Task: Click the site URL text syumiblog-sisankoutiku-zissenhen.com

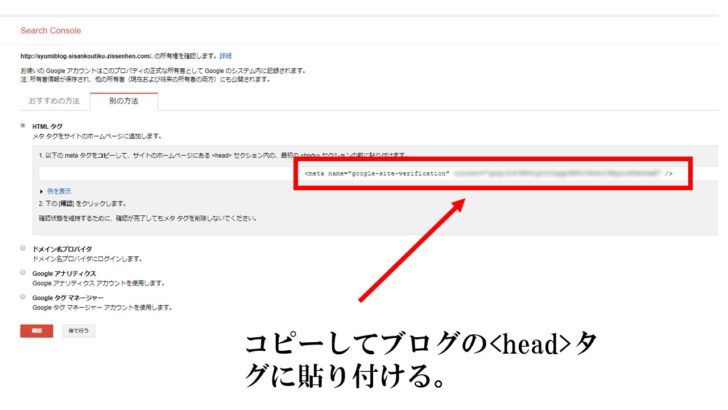Action: (86, 56)
